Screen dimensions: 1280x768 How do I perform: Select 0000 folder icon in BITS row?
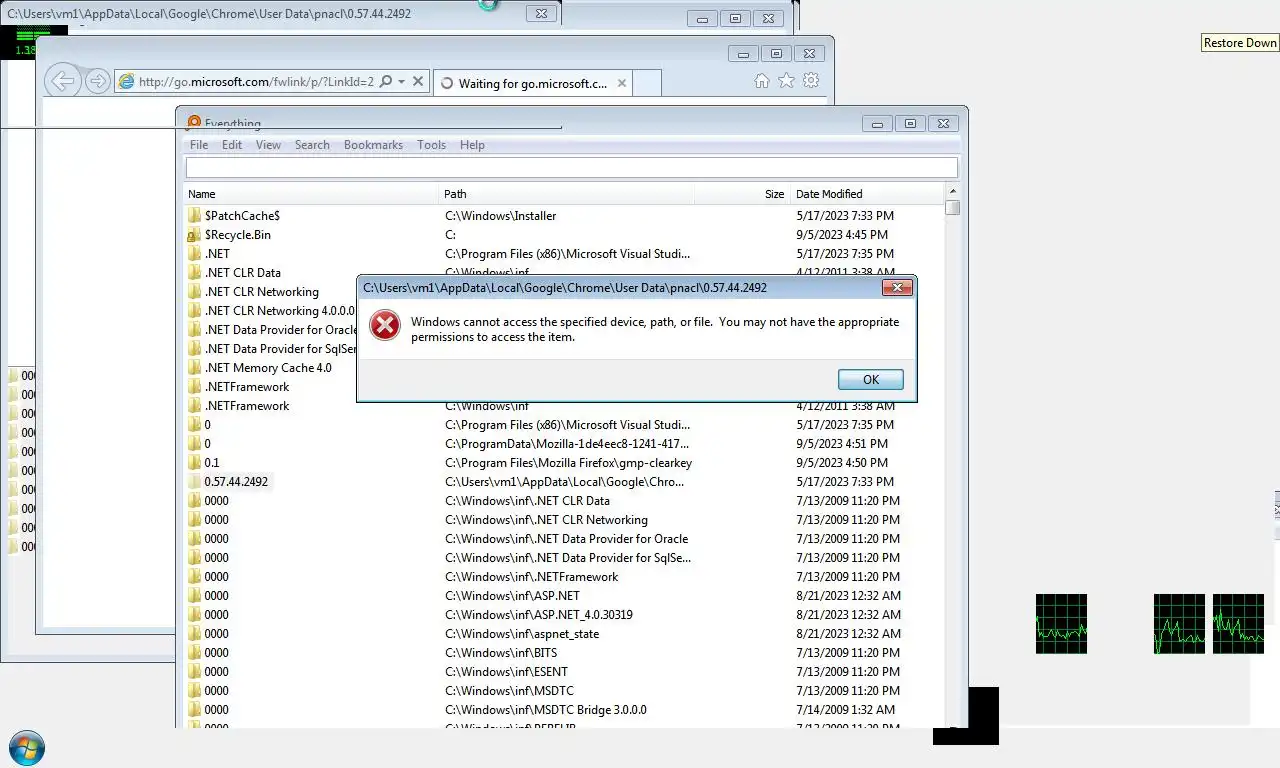coord(194,653)
